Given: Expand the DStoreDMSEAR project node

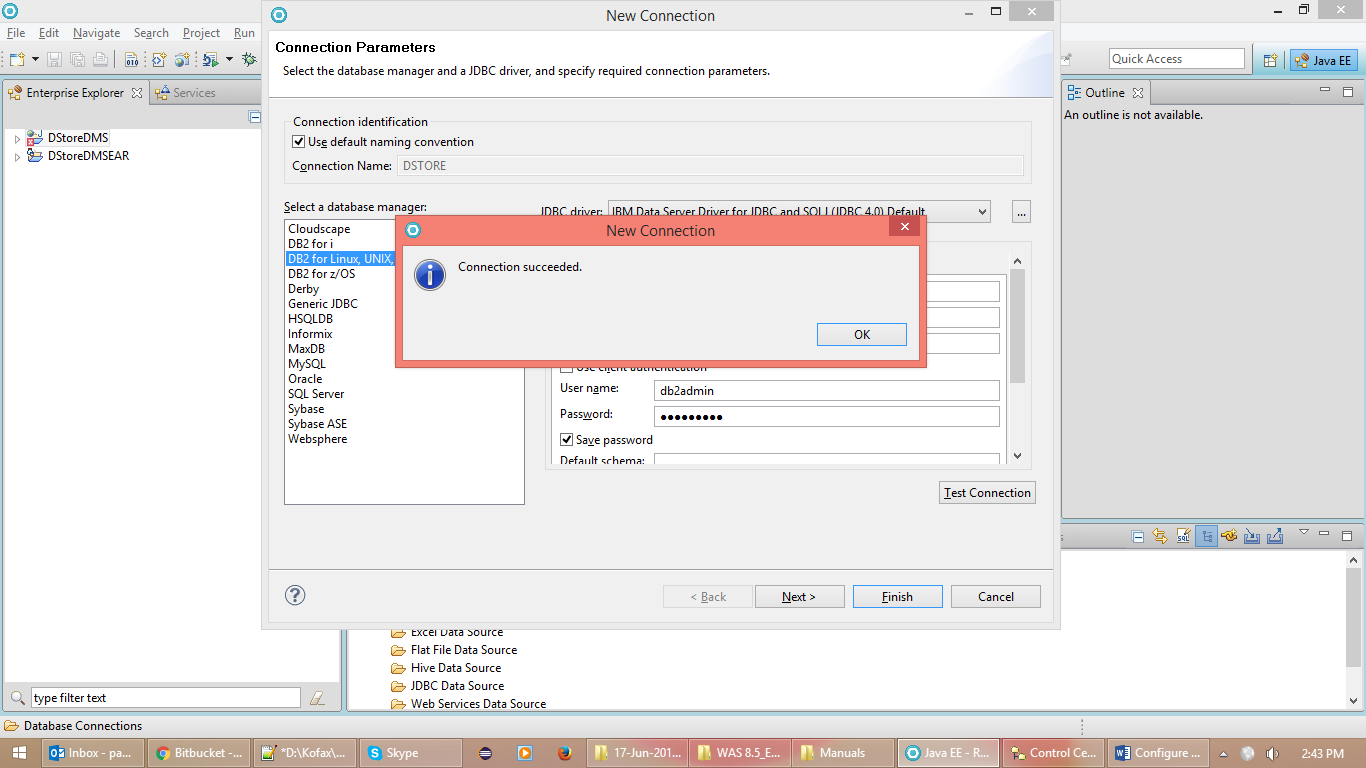Looking at the screenshot, I should pyautogui.click(x=17, y=156).
